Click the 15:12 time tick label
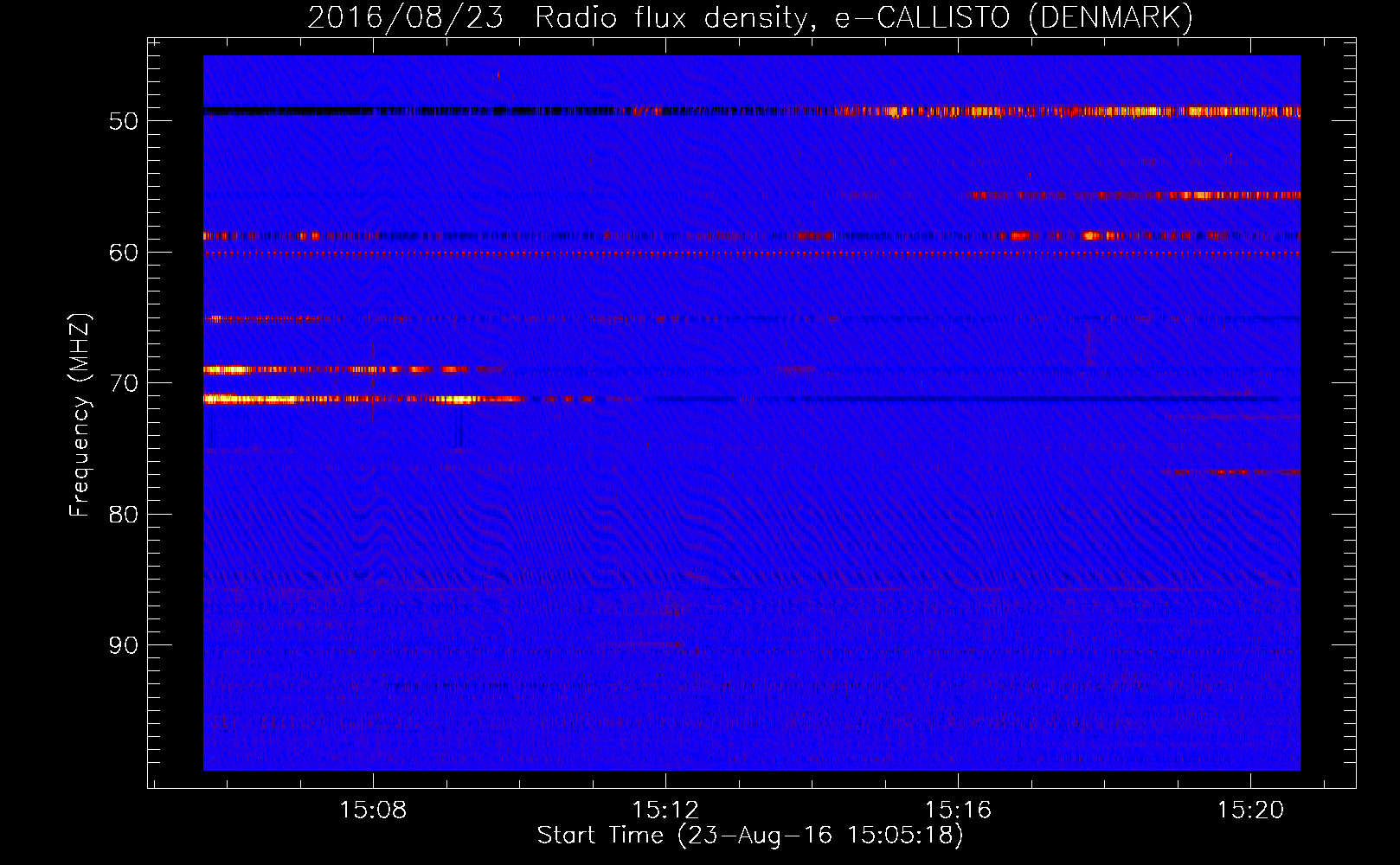Viewport: 1400px width, 865px height. click(665, 811)
